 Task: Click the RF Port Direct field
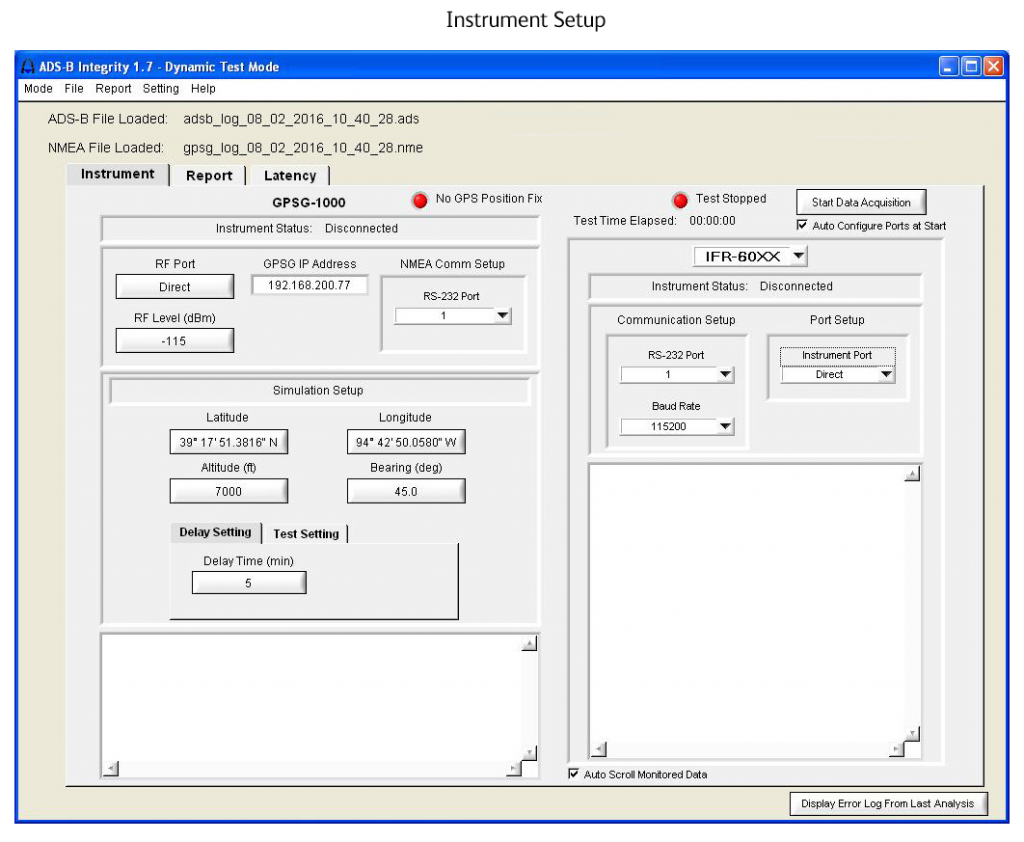coord(174,287)
